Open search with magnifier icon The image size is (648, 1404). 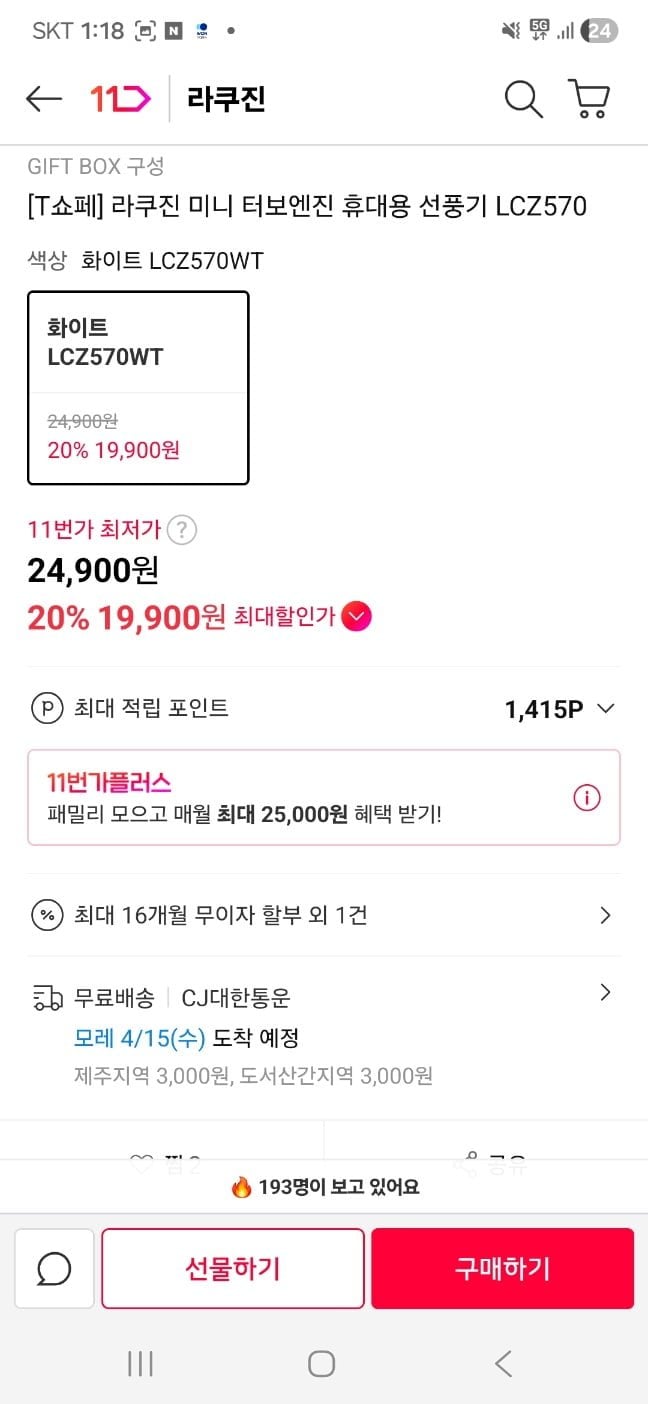[x=522, y=98]
